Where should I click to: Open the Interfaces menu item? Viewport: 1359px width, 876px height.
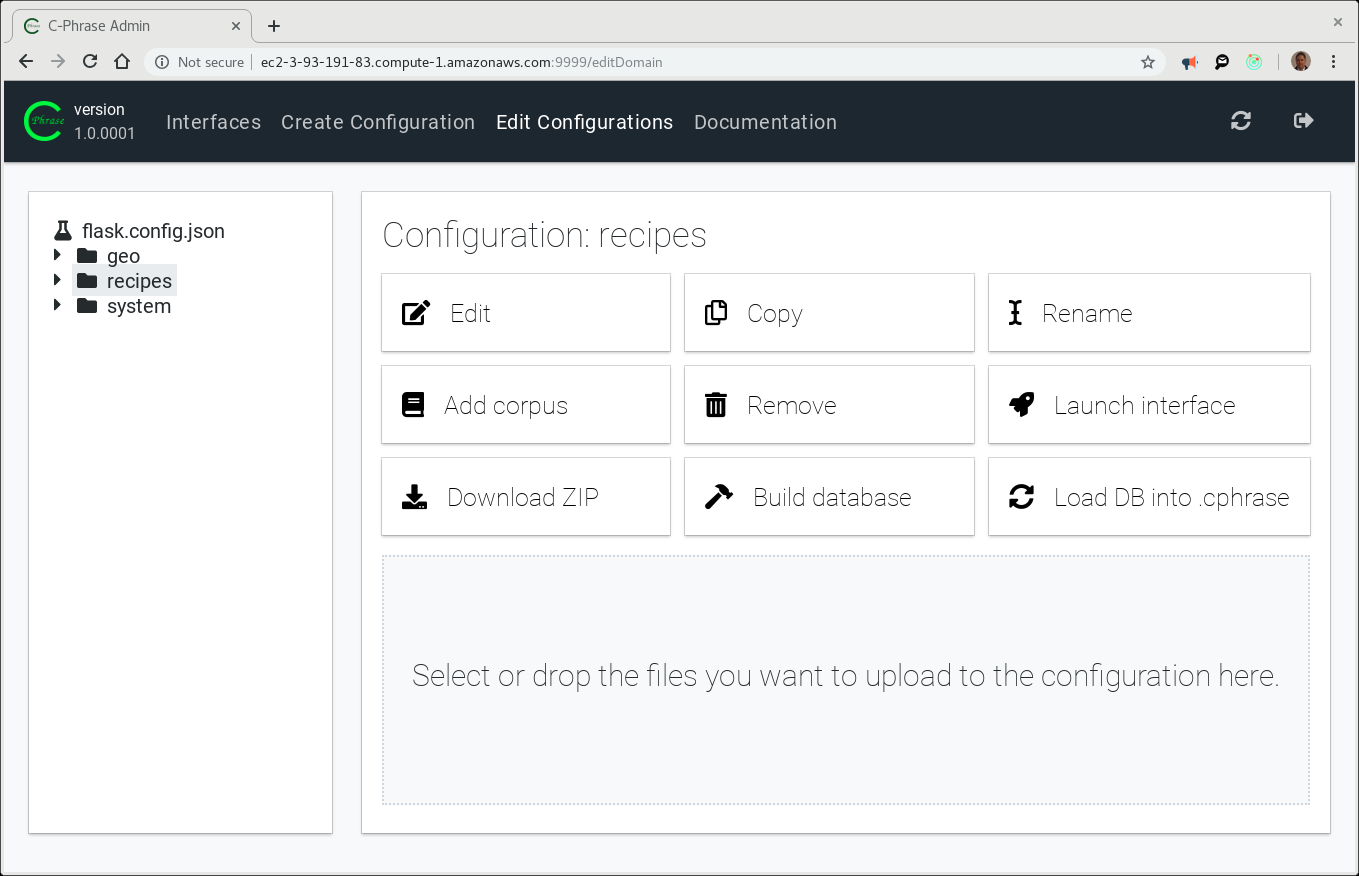(x=213, y=122)
